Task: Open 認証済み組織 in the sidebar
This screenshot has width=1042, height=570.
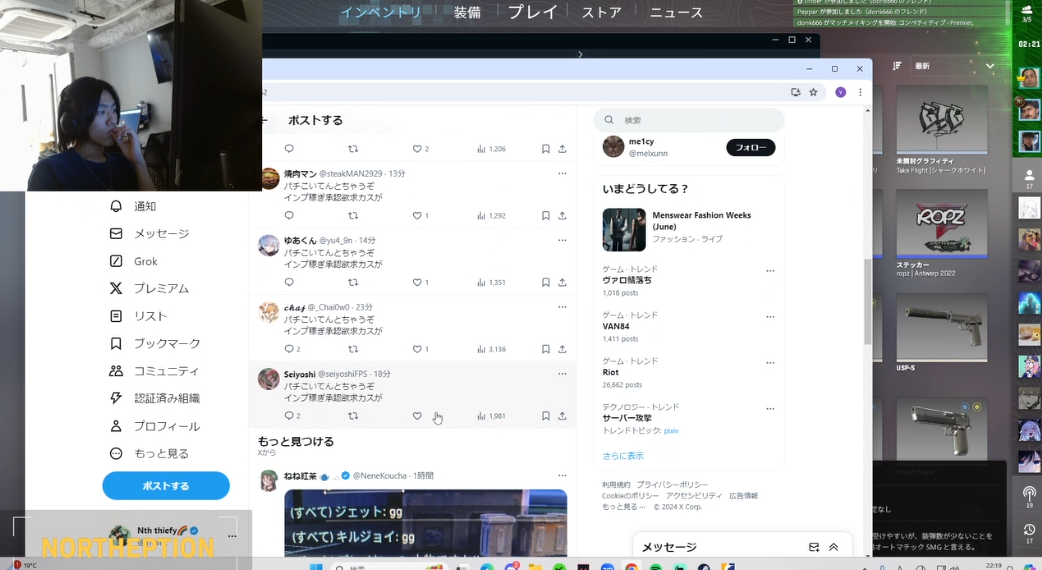Action: [x=155, y=398]
